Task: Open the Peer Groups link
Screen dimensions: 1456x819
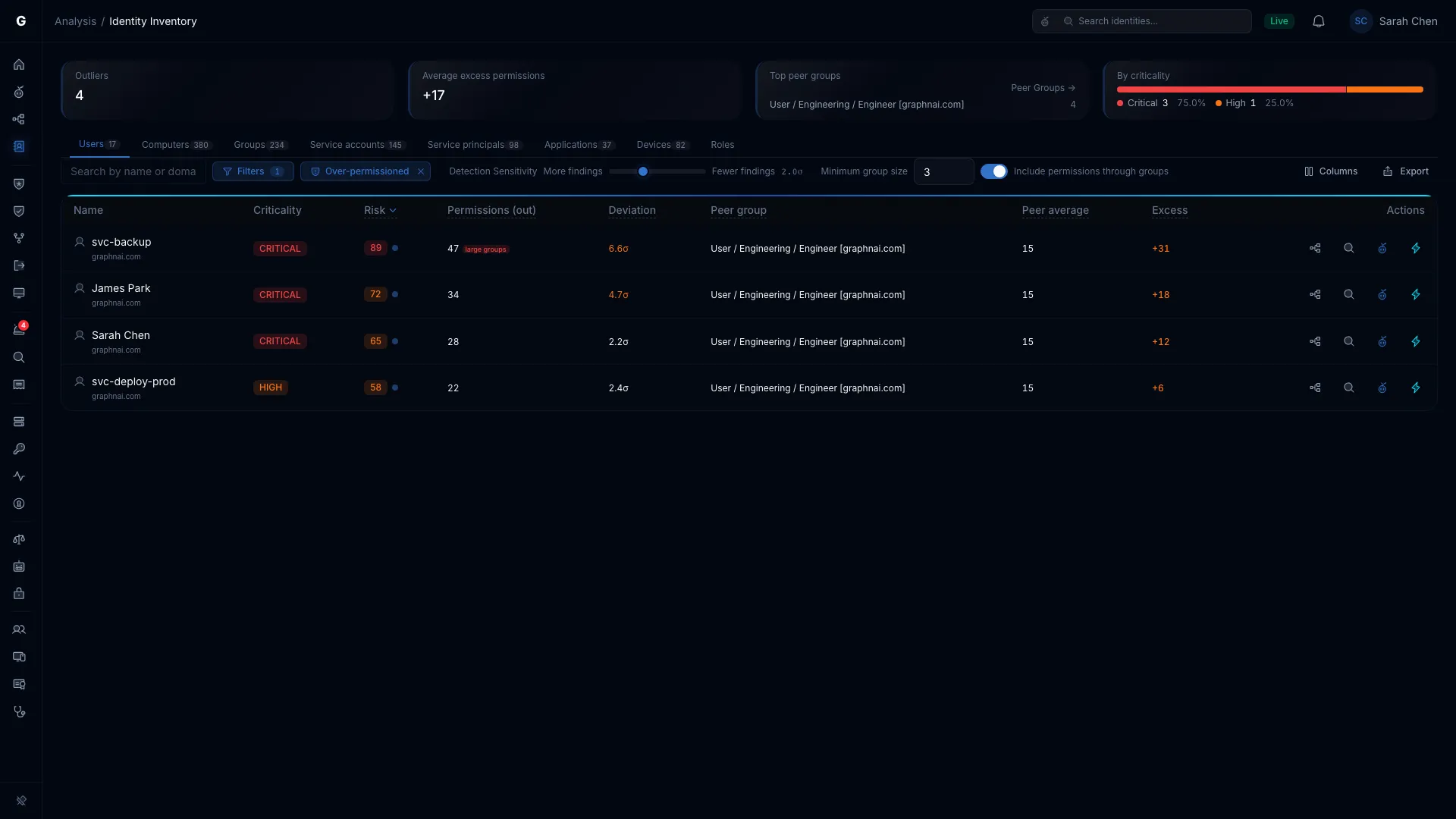Action: [1043, 88]
